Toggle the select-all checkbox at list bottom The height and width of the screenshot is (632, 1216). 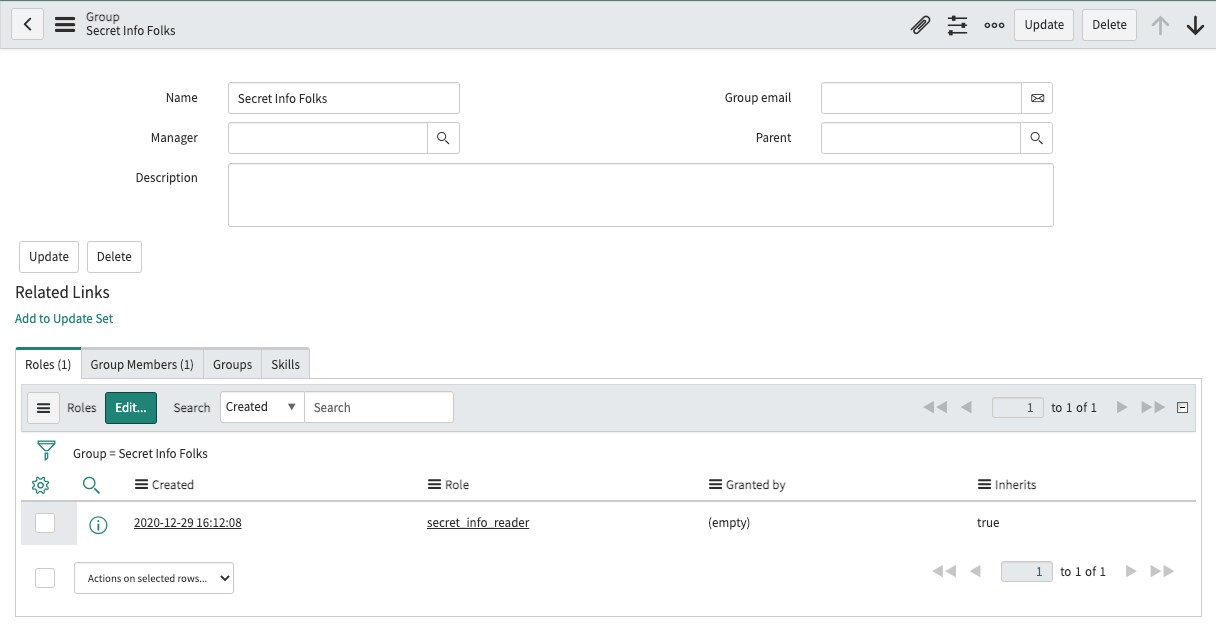click(x=45, y=577)
